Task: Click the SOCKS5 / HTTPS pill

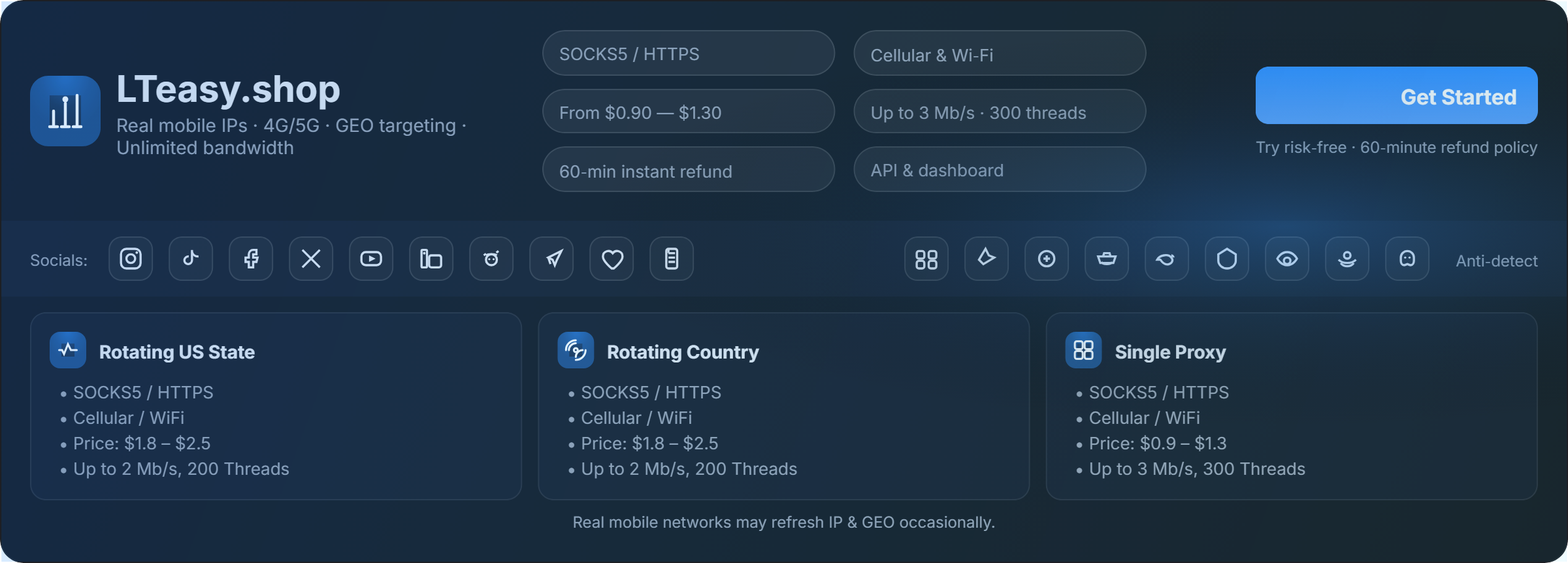Action: pos(688,53)
